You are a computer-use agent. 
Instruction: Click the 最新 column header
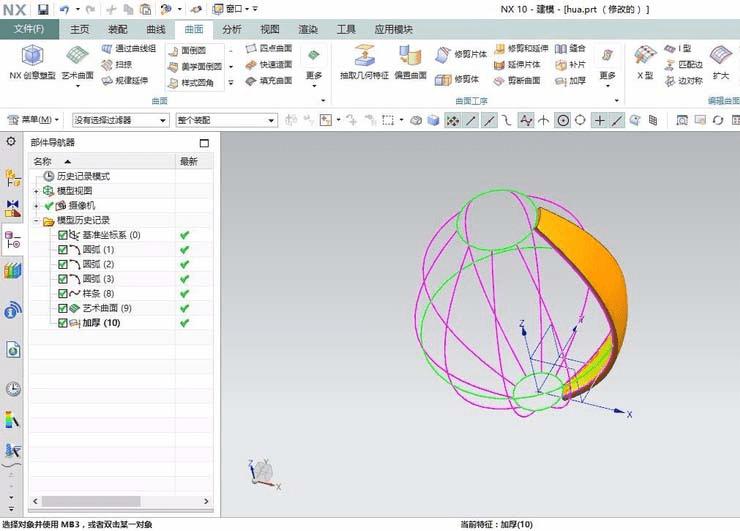click(x=194, y=161)
